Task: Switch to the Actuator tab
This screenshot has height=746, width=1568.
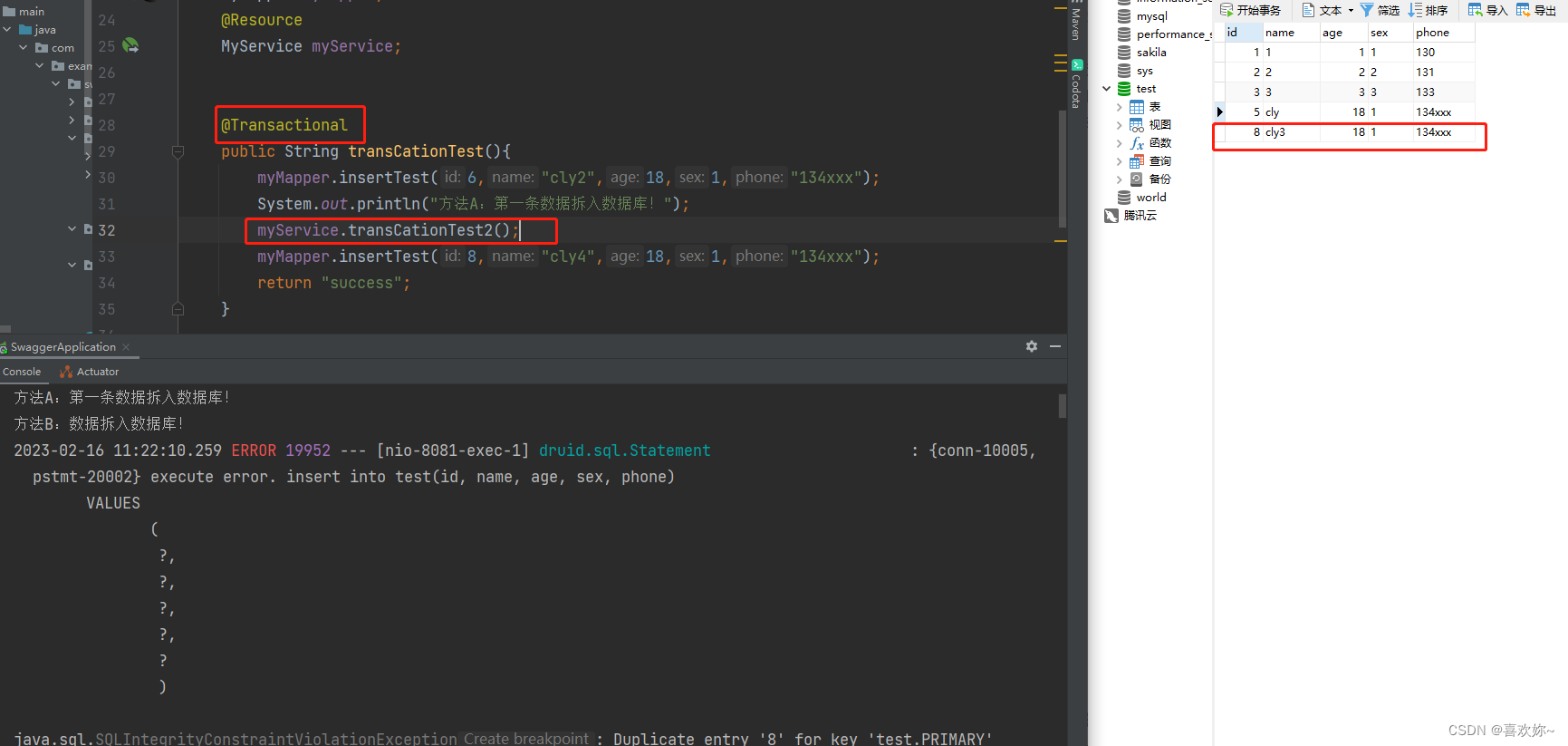Action: (x=89, y=372)
